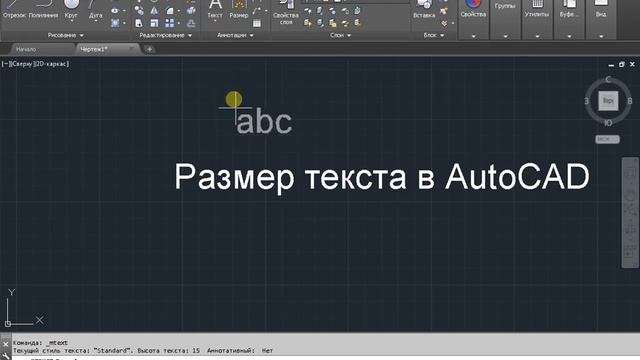Select the Отрезок (Line) tool
This screenshot has width=640, height=360.
point(14,10)
